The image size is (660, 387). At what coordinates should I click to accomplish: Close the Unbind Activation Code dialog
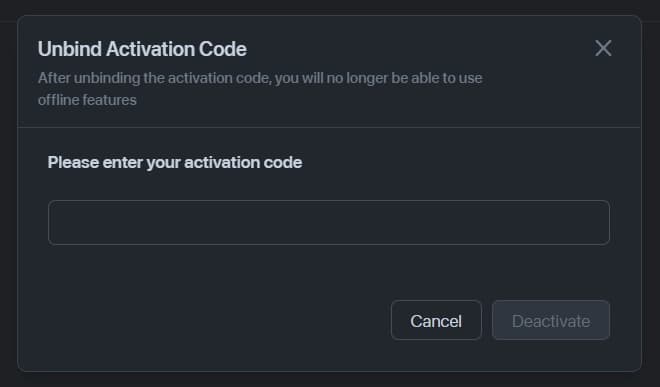pyautogui.click(x=603, y=48)
